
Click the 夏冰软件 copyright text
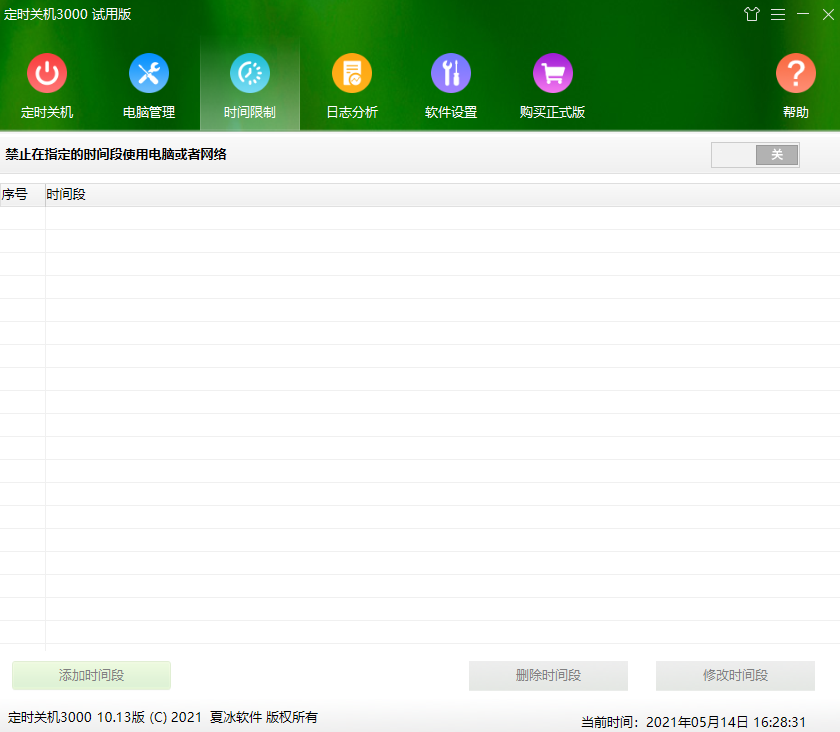(x=236, y=717)
